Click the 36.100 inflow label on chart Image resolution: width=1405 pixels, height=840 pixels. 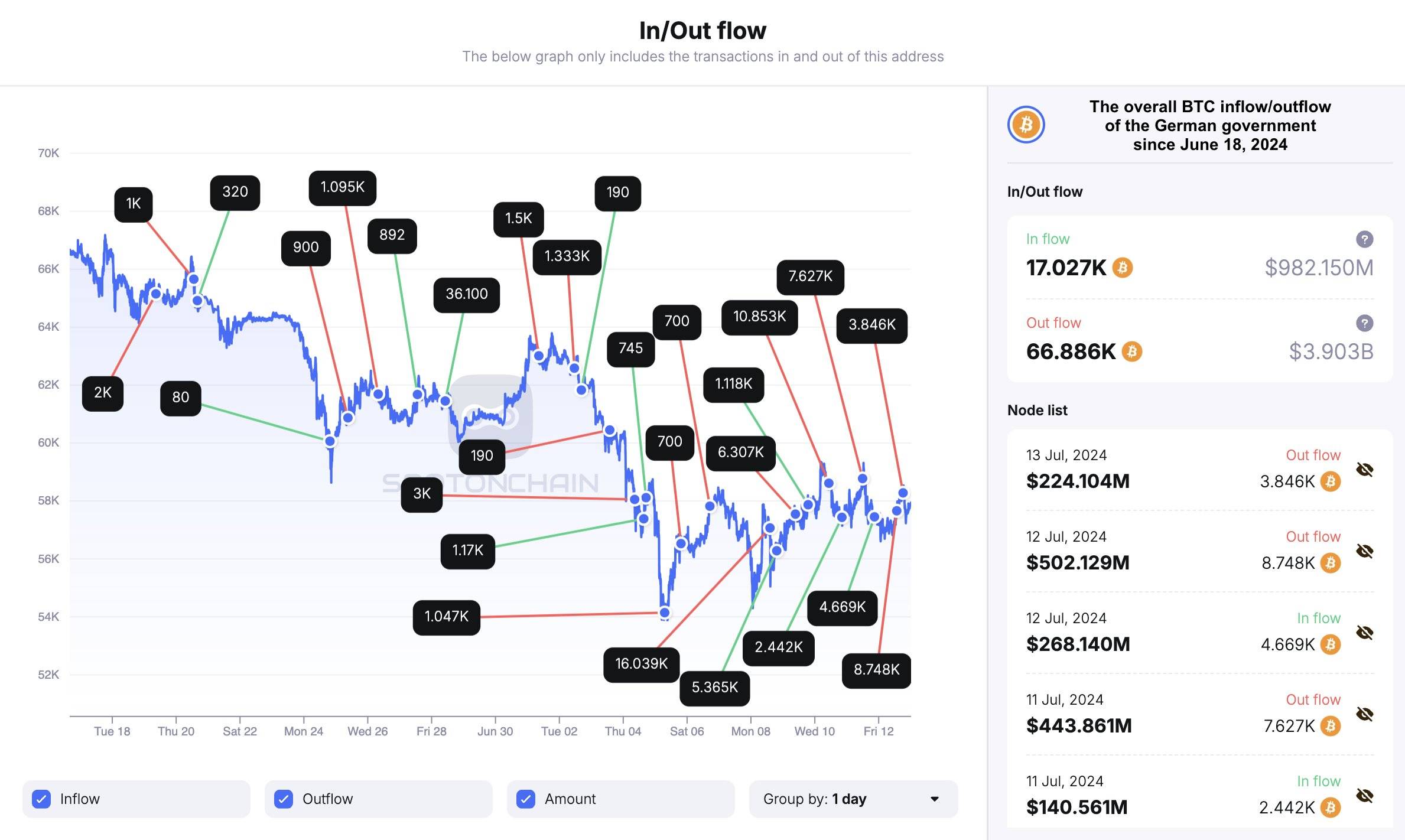coord(467,295)
